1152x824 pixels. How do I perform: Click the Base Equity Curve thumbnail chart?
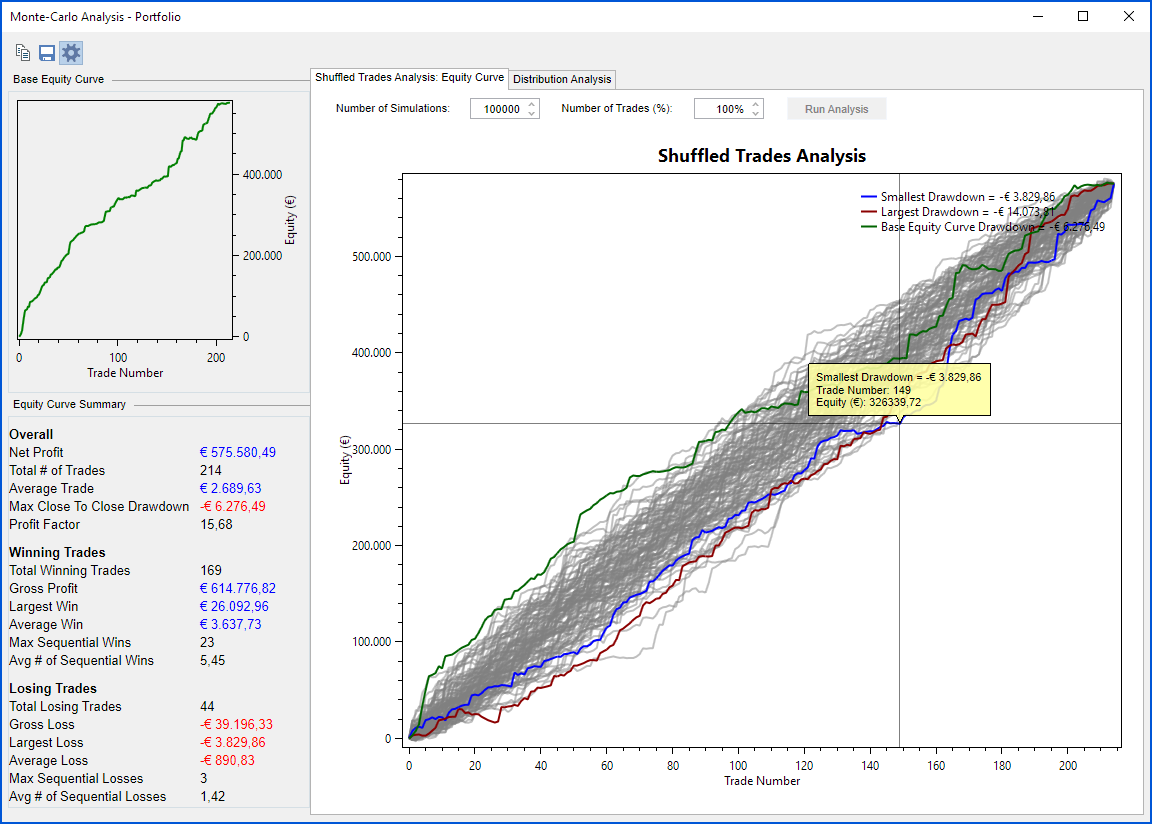pyautogui.click(x=125, y=220)
